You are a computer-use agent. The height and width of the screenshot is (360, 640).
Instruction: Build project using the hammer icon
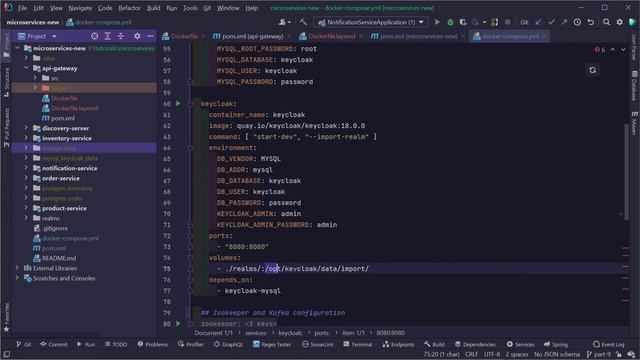(303, 22)
